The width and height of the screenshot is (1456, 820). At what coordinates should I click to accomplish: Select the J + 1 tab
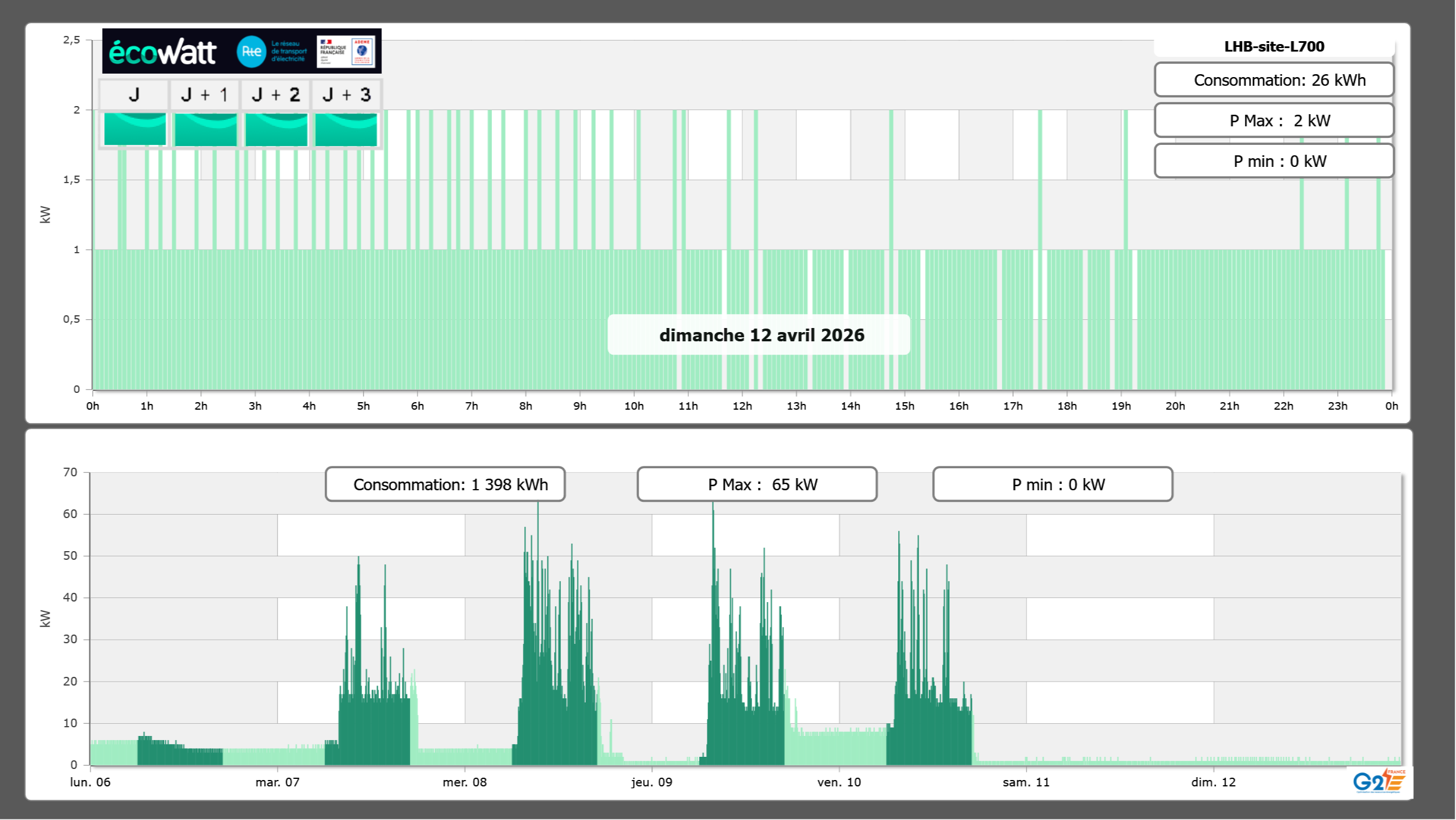(205, 94)
